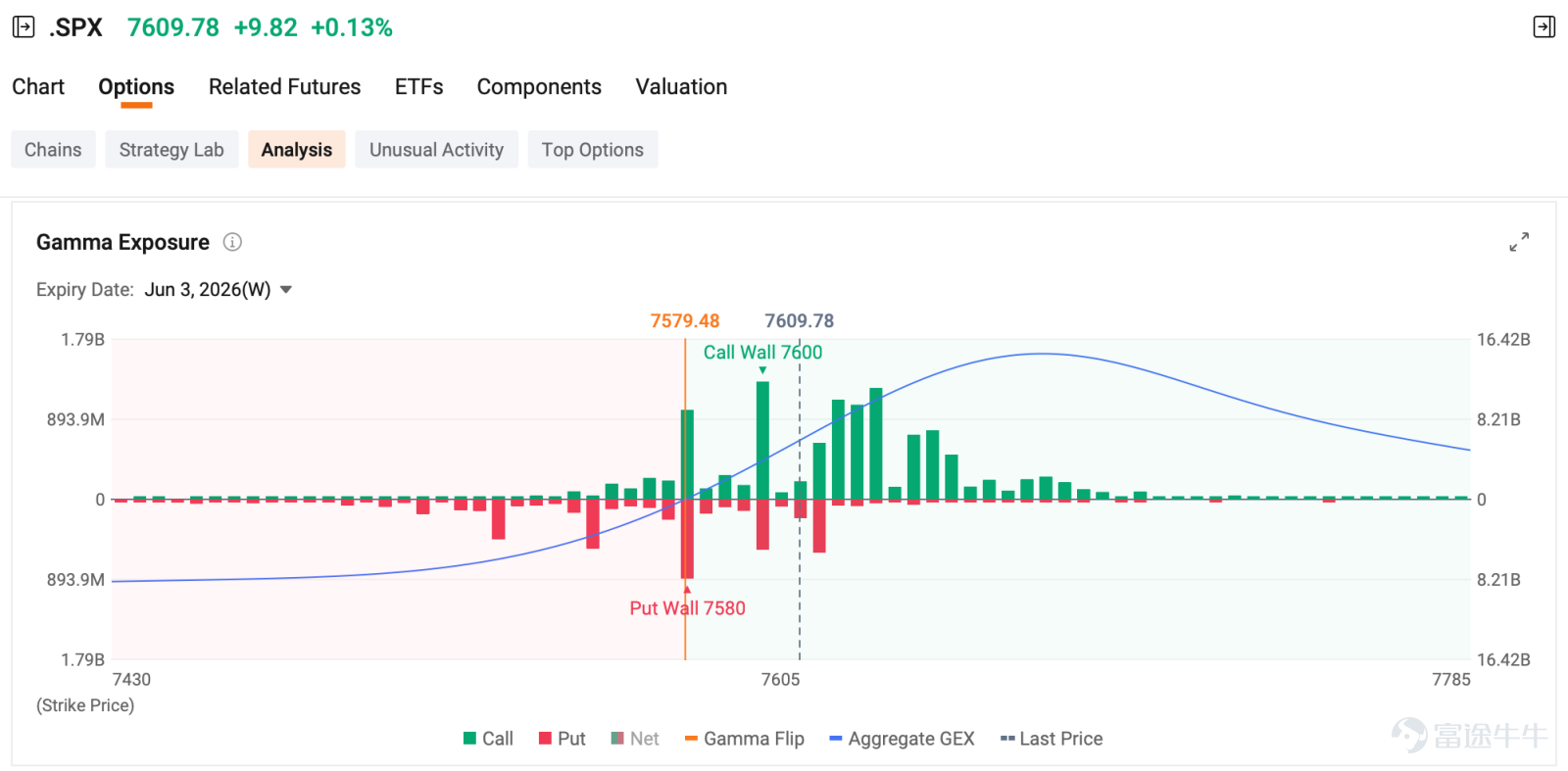This screenshot has width=1568, height=771.
Task: Click the top 16.42B right axis label
Action: [x=1503, y=340]
